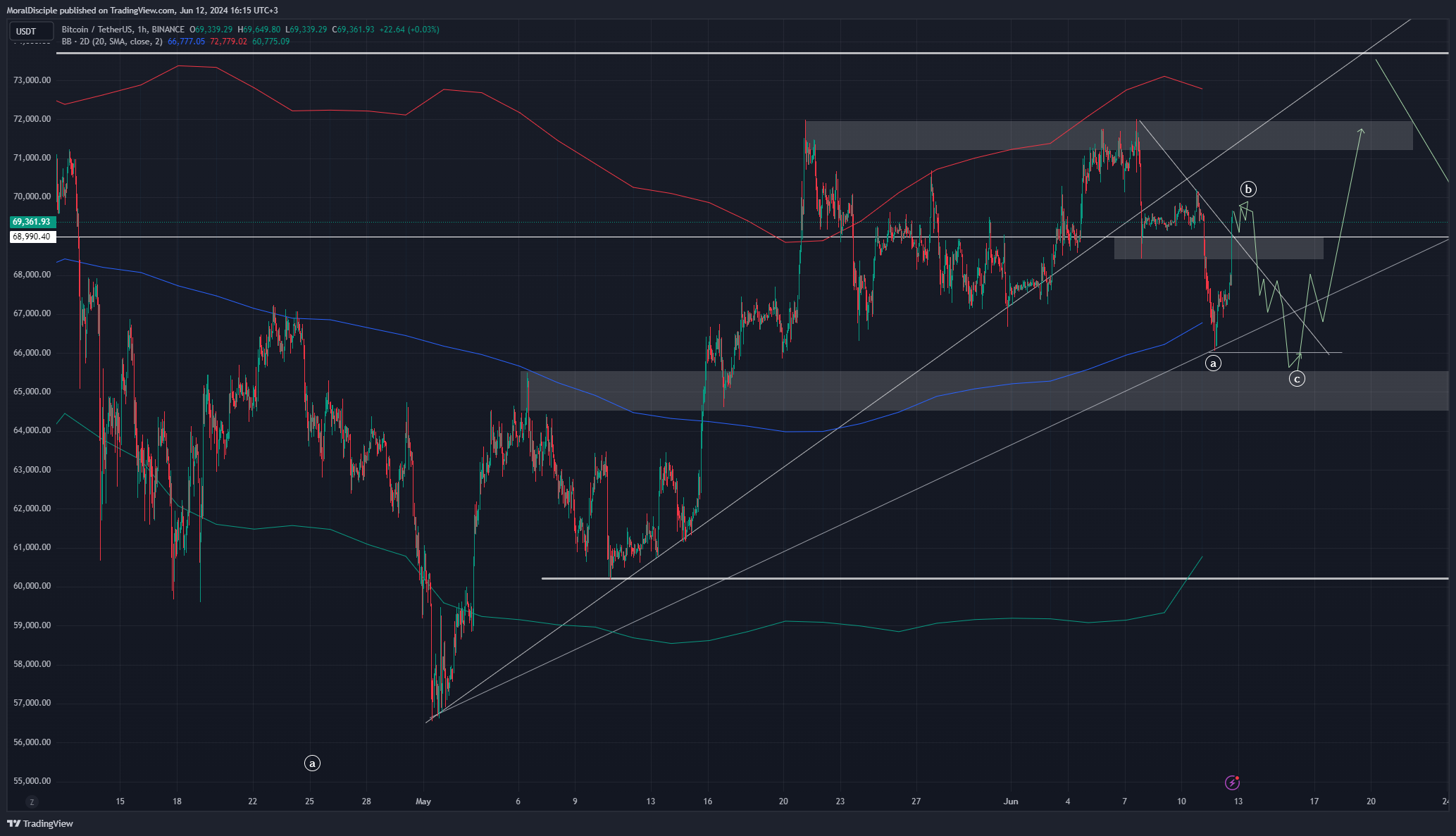Click the 58,000.00 price axis label
Screen dimensions: 1456x836
(32, 664)
